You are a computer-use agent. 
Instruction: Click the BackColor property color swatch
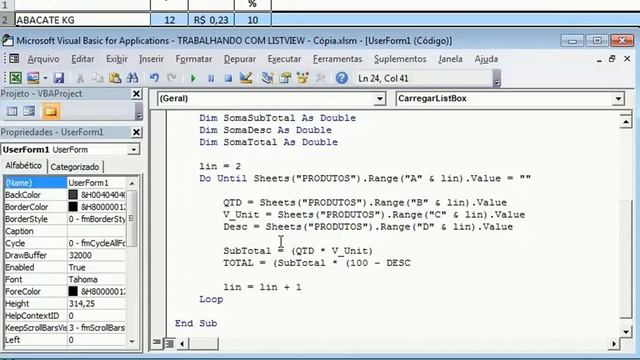(x=73, y=195)
